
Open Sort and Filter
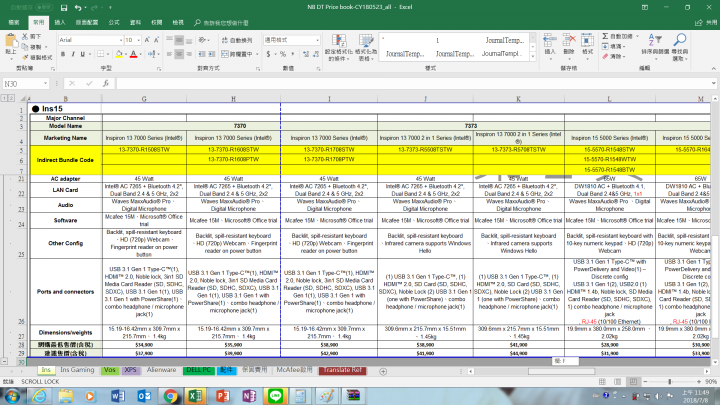pos(655,46)
